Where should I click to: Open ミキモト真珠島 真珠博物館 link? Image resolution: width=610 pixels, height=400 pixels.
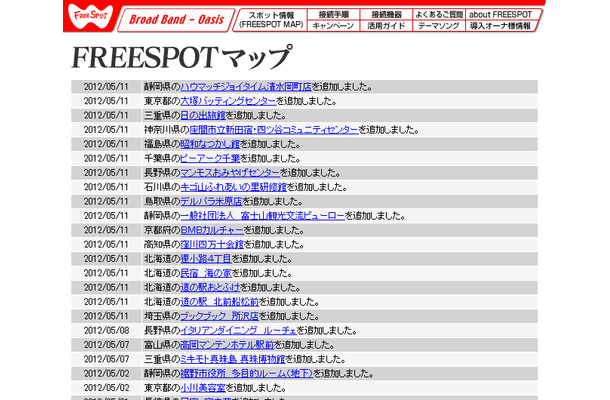(x=233, y=360)
